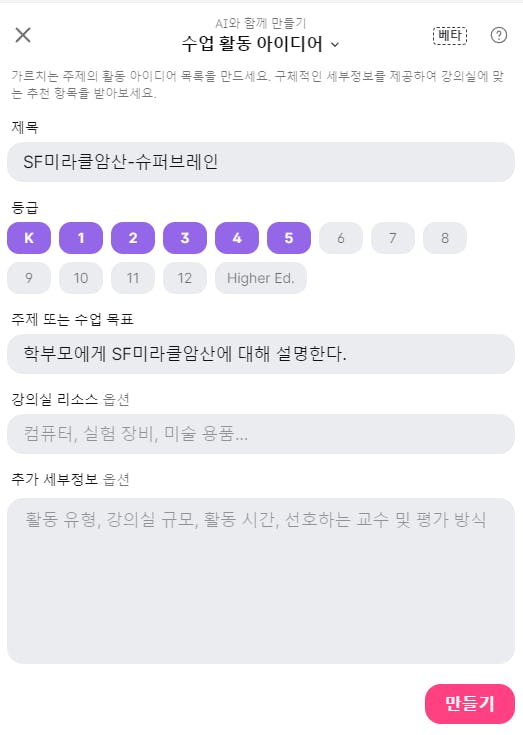The width and height of the screenshot is (523, 735).
Task: Open the 수업 활동 아이디어 template selector title
Action: coord(252,44)
